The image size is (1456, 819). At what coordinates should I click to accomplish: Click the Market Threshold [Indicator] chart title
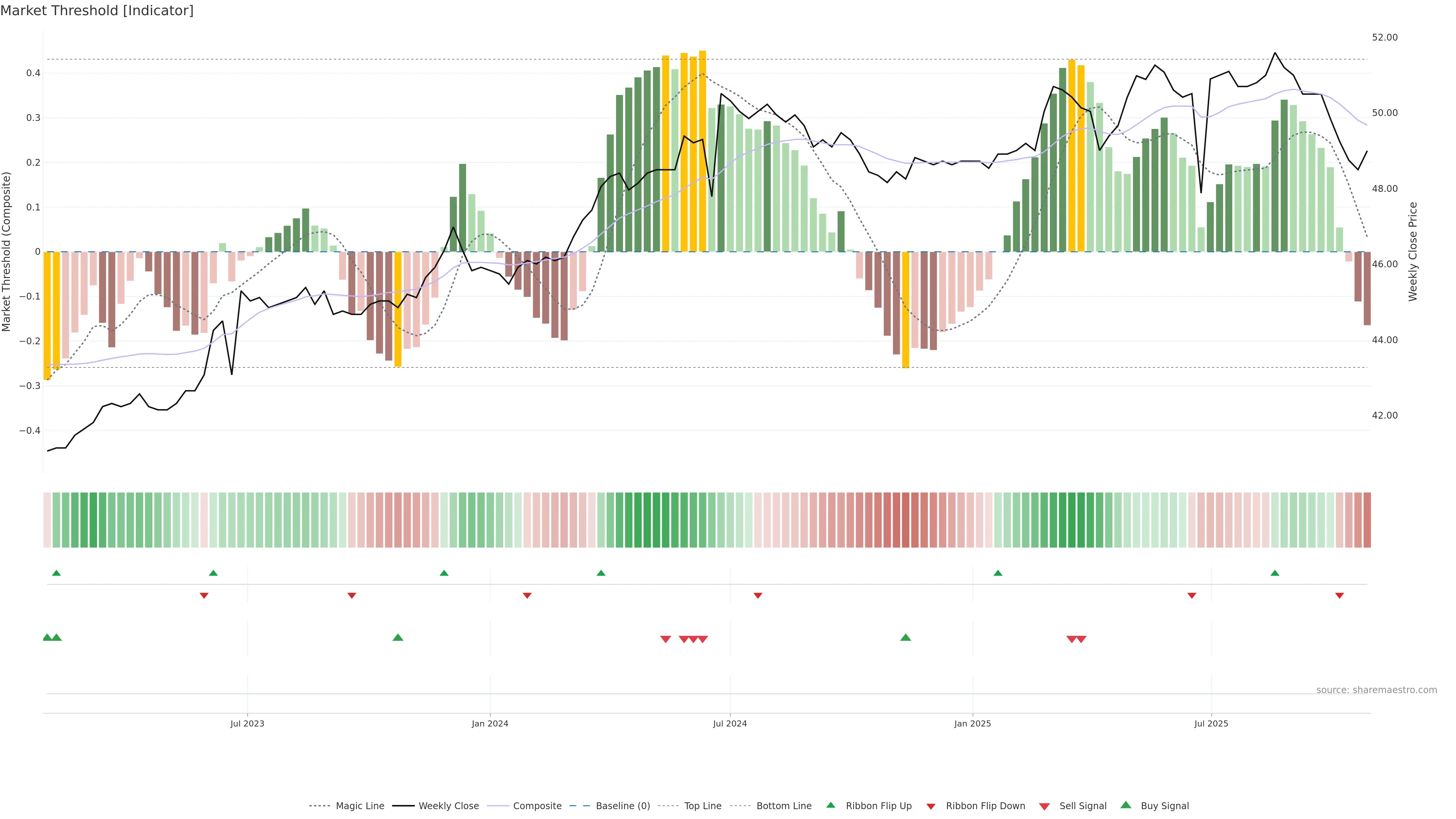click(97, 11)
